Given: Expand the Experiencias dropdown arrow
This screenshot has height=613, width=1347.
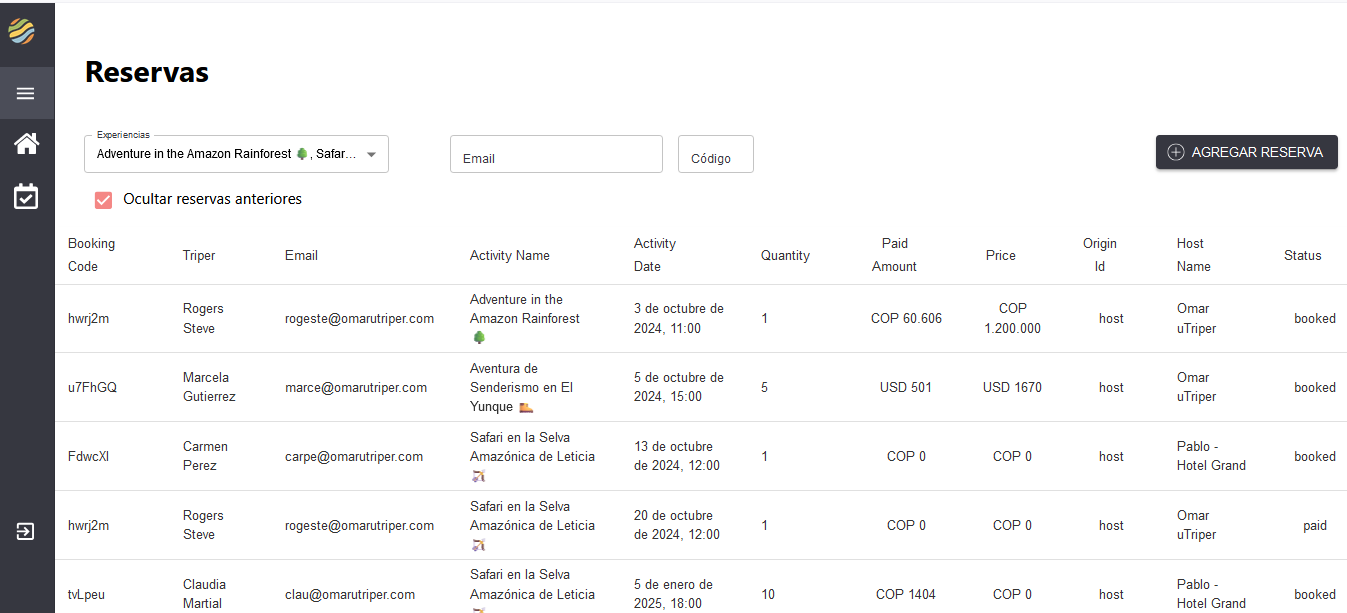Looking at the screenshot, I should pos(371,155).
